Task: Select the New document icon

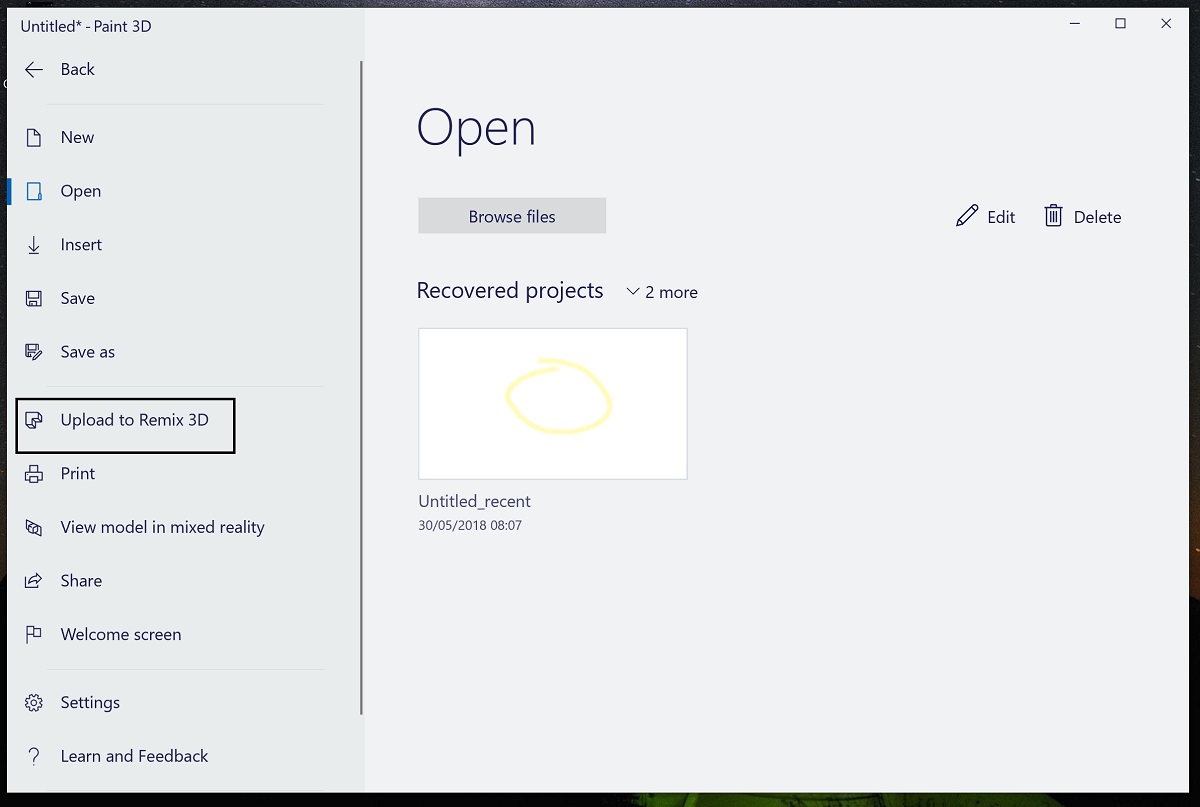Action: click(x=34, y=138)
